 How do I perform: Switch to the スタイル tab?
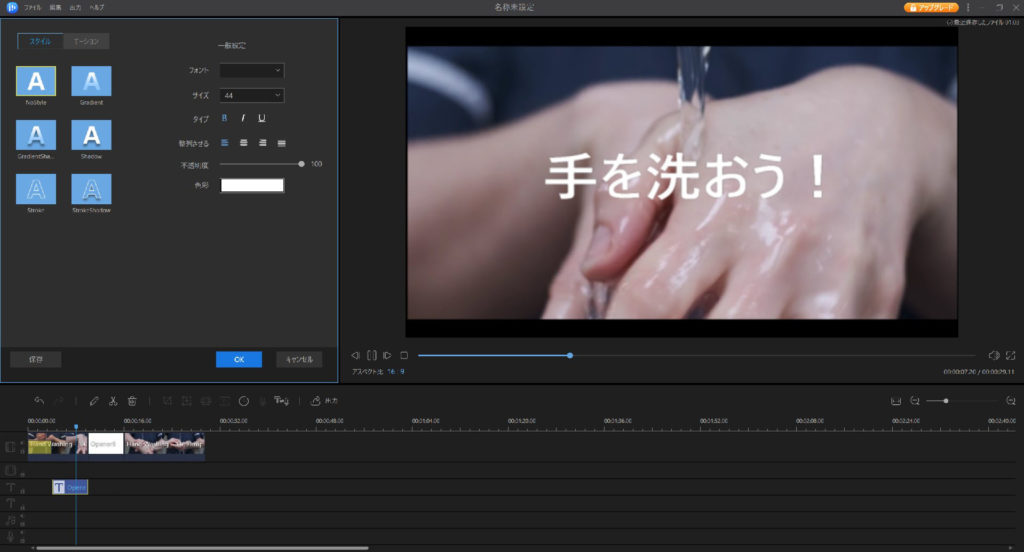pyautogui.click(x=40, y=41)
